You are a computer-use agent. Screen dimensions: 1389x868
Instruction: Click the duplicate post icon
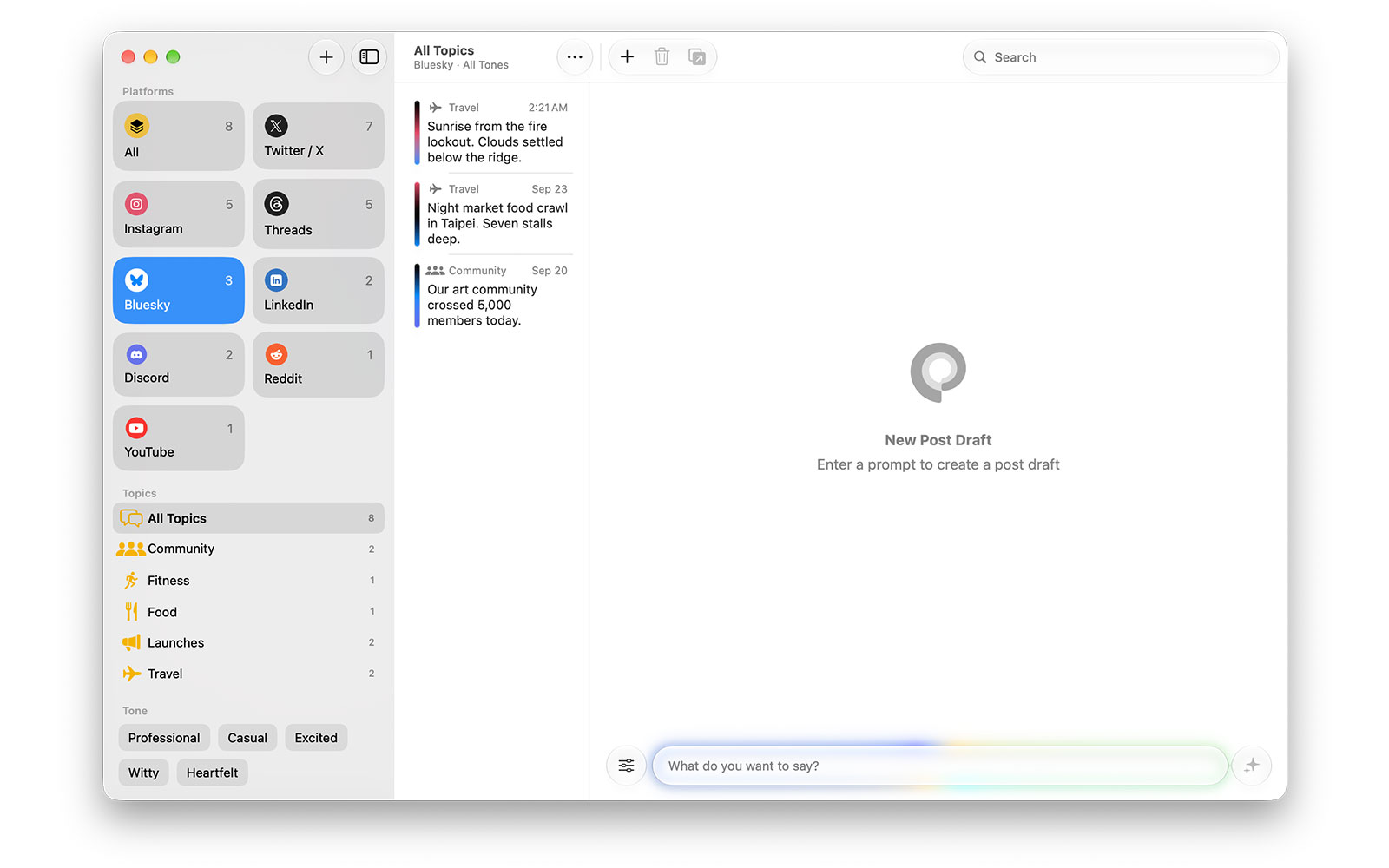pos(696,57)
